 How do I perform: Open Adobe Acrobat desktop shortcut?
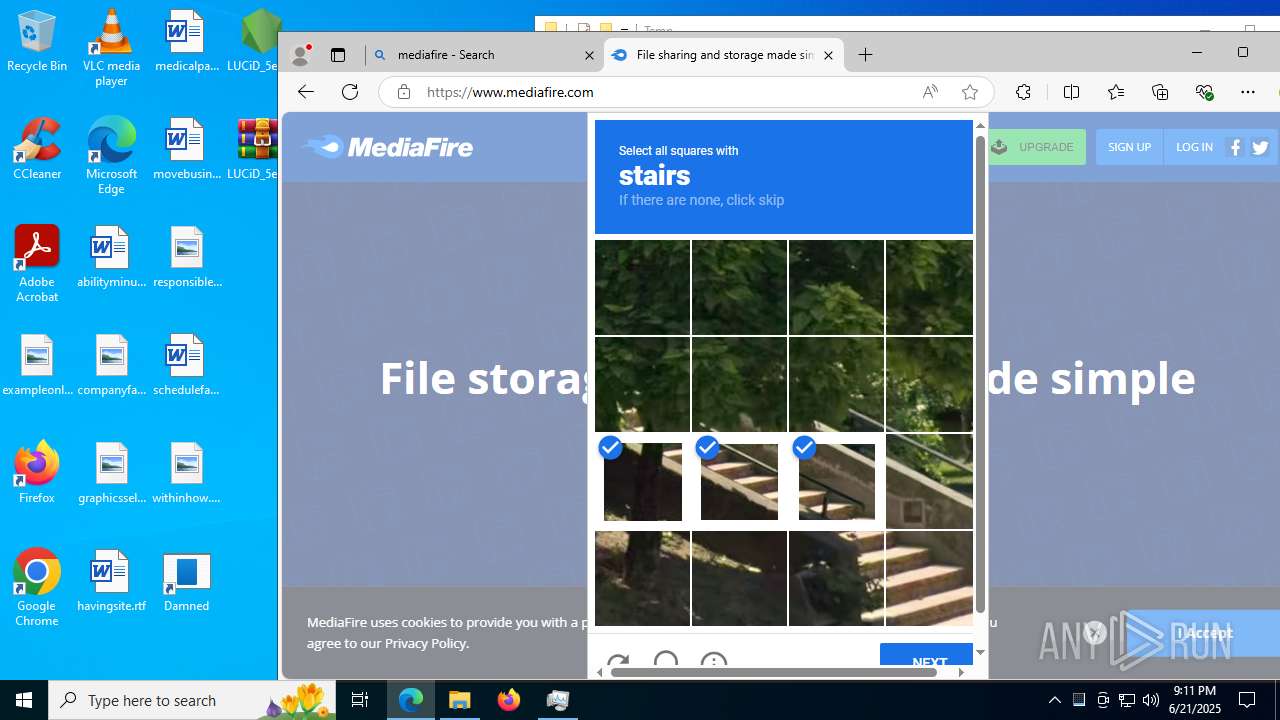(37, 264)
